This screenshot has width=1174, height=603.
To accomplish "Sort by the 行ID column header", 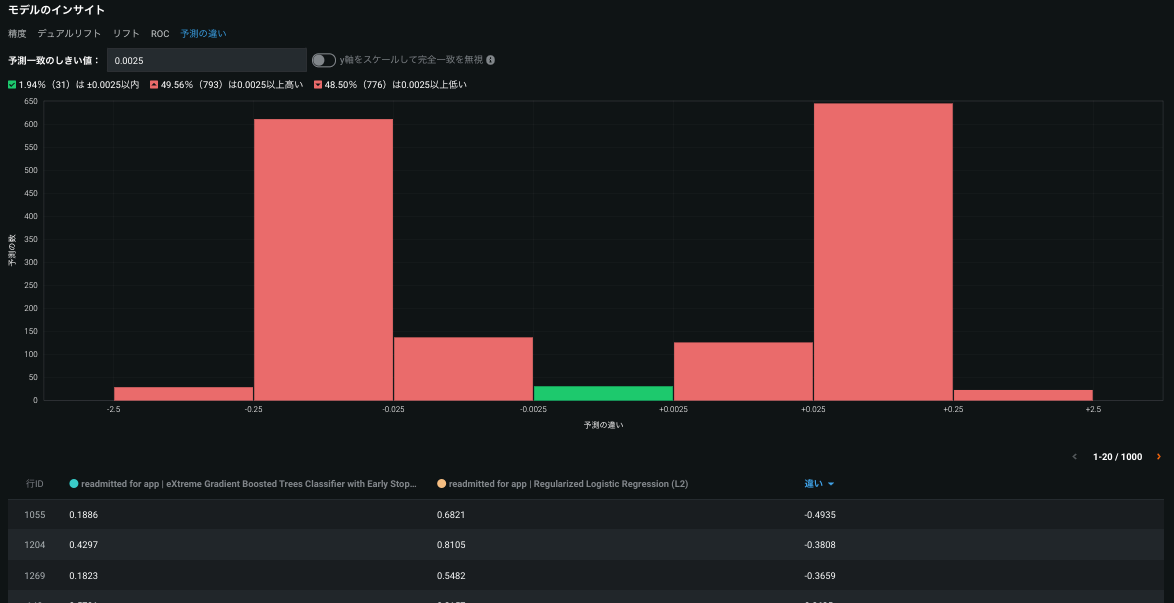I will (34, 484).
